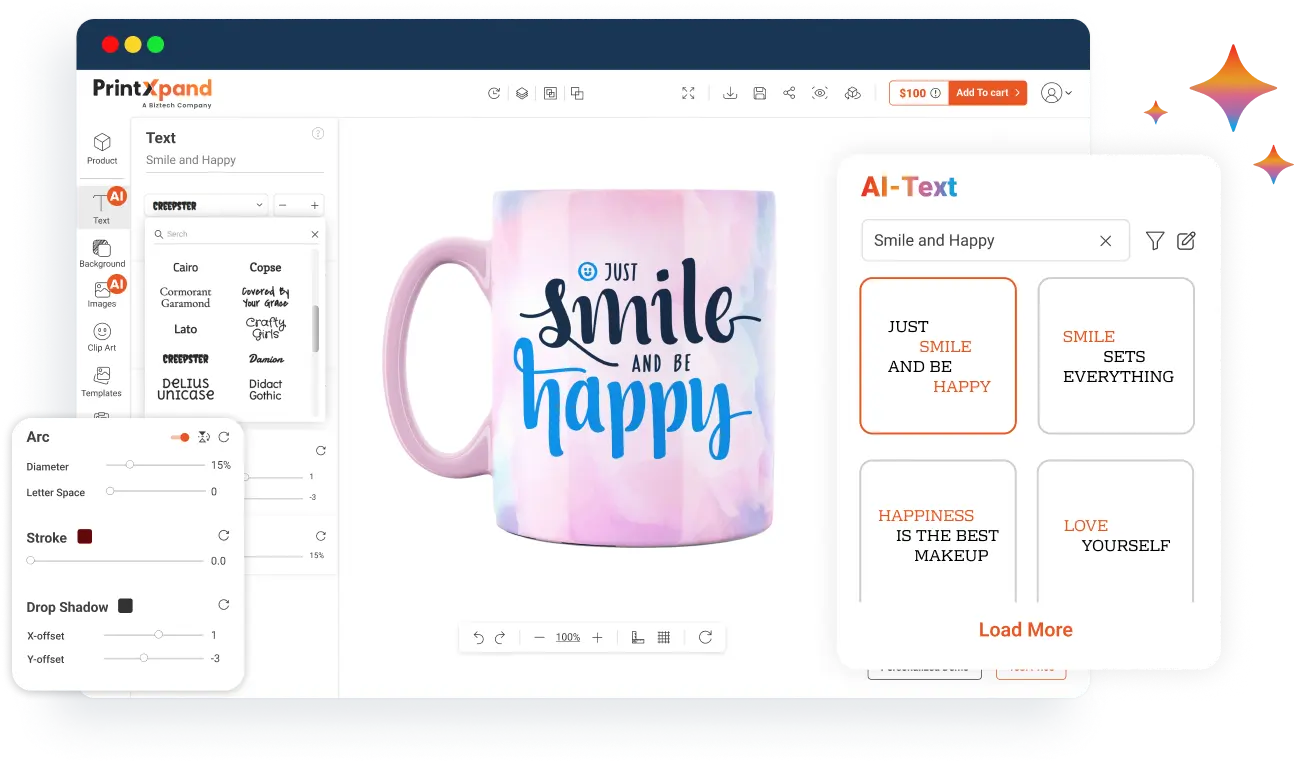Share the design via share icon

789,93
